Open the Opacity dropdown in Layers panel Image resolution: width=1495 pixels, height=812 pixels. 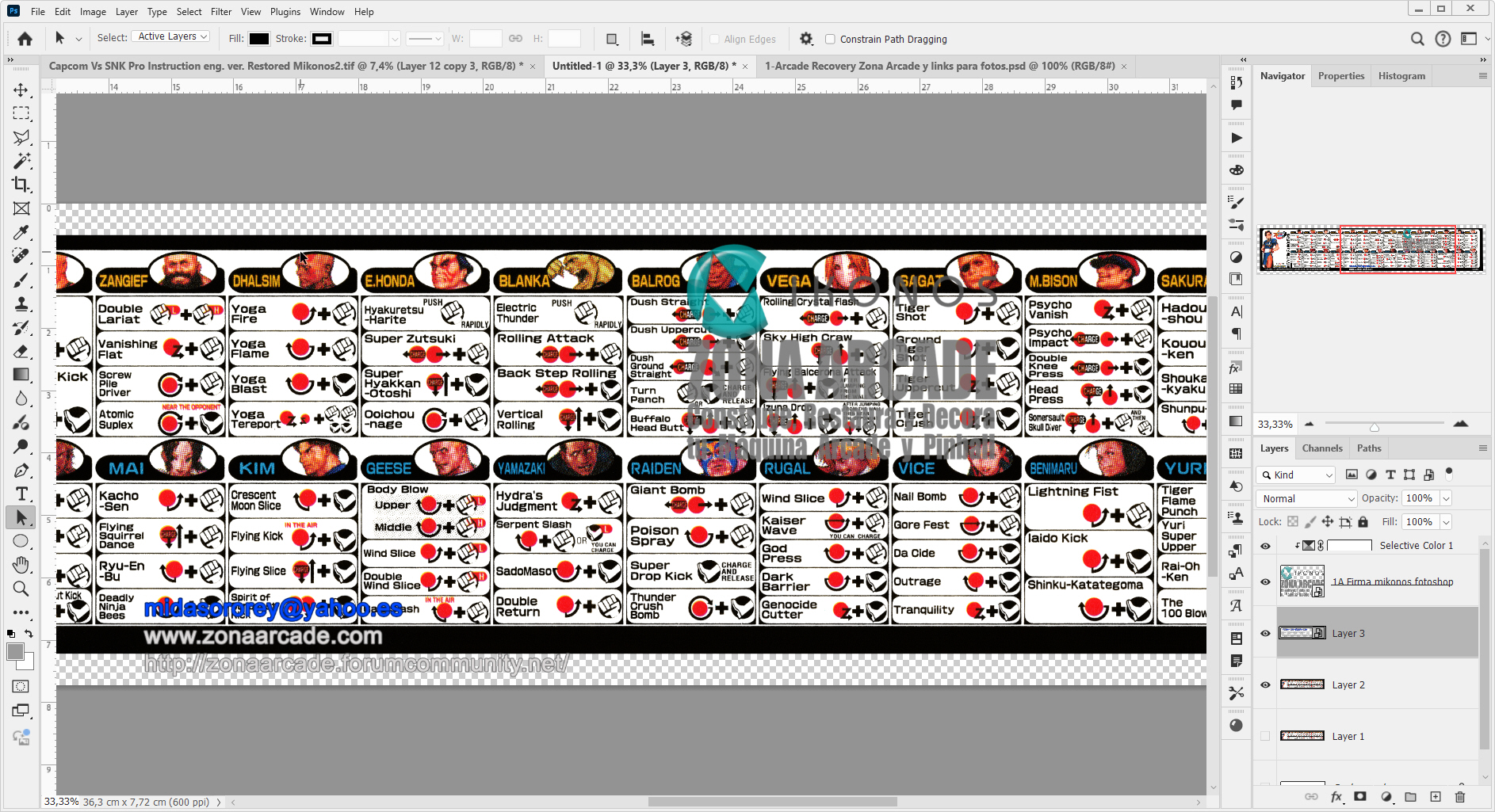point(1446,498)
